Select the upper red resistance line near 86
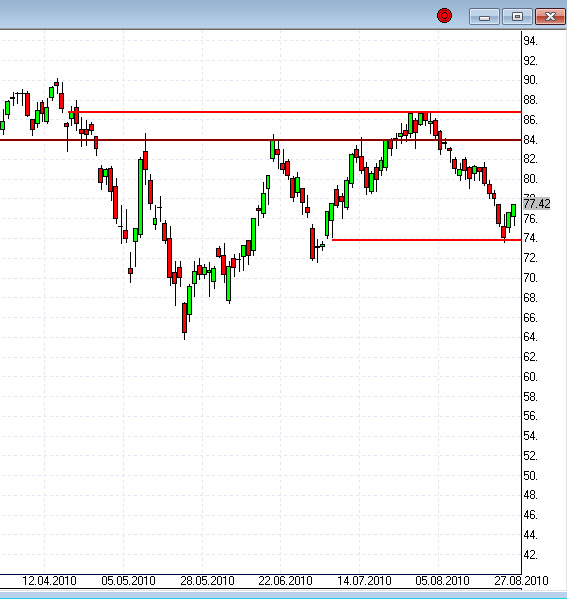 pos(295,112)
